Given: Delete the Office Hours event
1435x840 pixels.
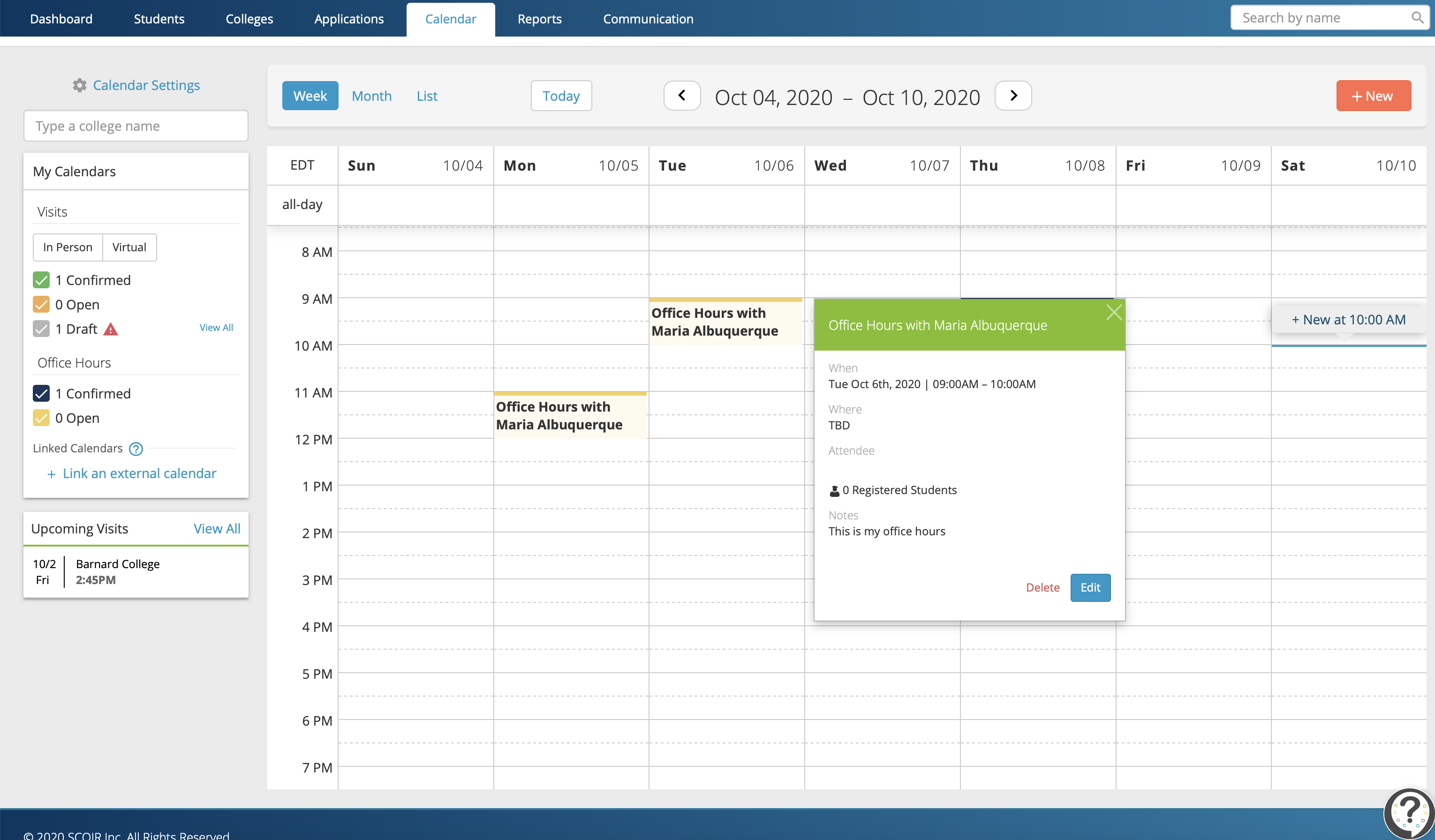Looking at the screenshot, I should pos(1043,587).
